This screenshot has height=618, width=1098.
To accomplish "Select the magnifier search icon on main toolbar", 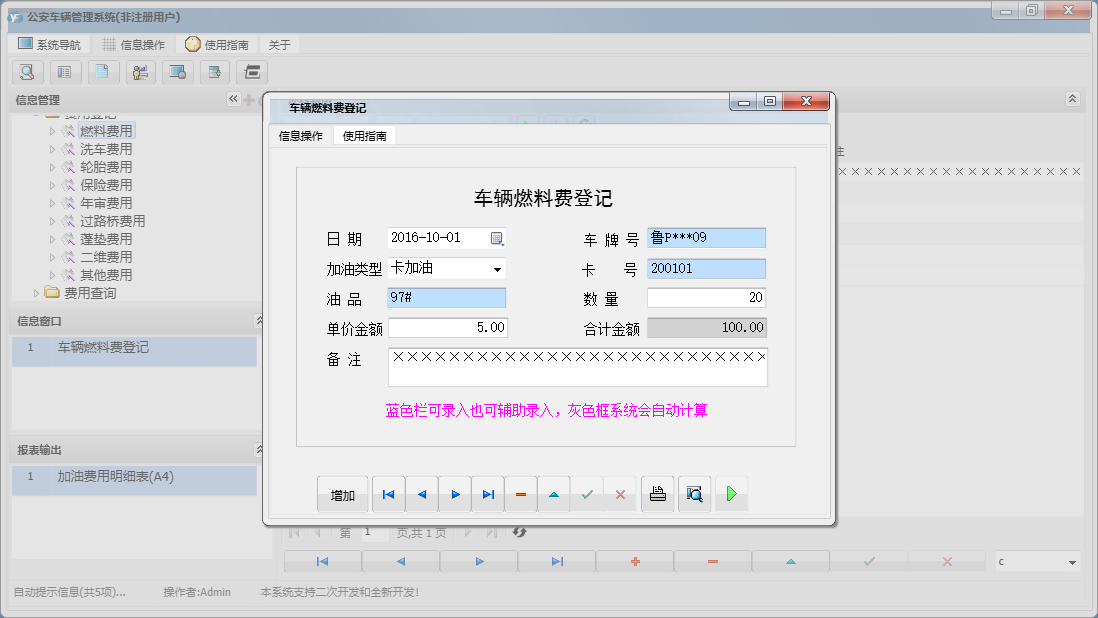I will (27, 71).
